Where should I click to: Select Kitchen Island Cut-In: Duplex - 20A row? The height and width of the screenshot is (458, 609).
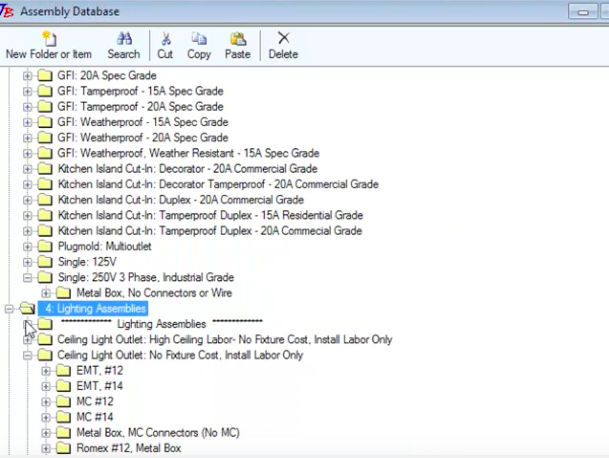point(181,200)
